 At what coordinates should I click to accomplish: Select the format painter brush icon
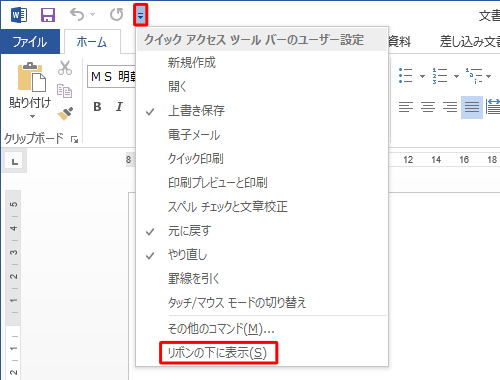click(65, 113)
